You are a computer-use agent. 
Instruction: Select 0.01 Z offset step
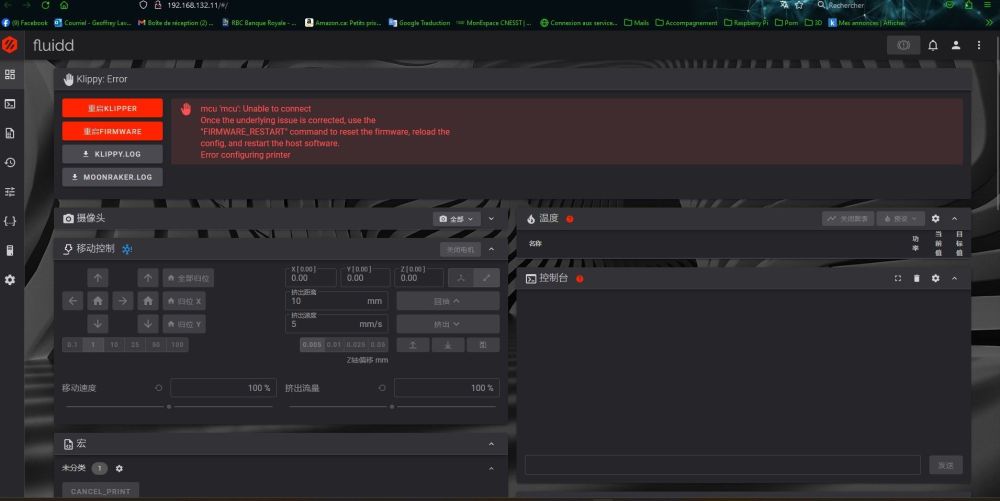click(334, 345)
